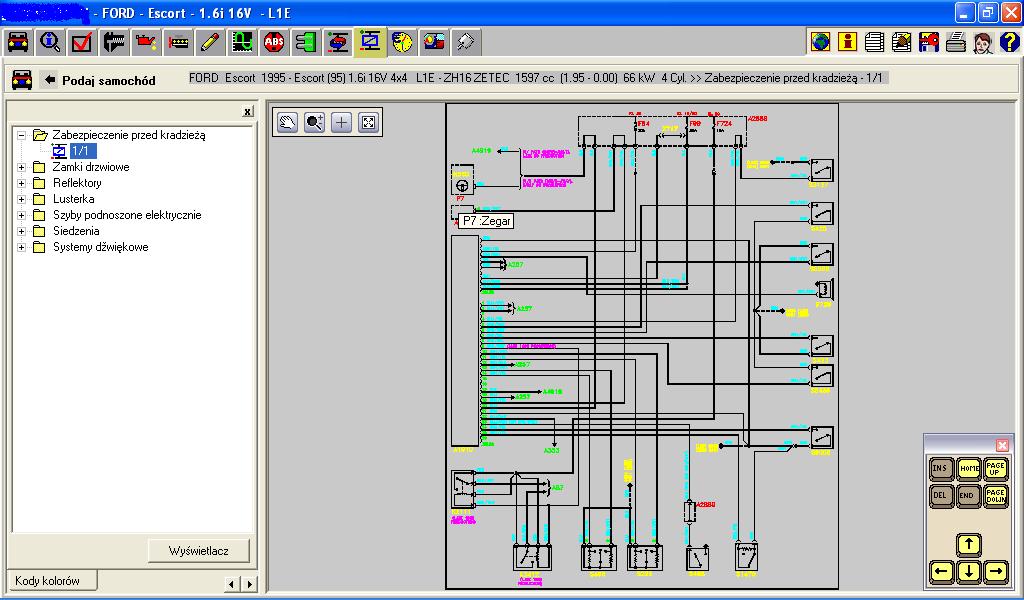Click the INS key on keypad panel
The width and height of the screenshot is (1024, 600).
pyautogui.click(x=940, y=468)
